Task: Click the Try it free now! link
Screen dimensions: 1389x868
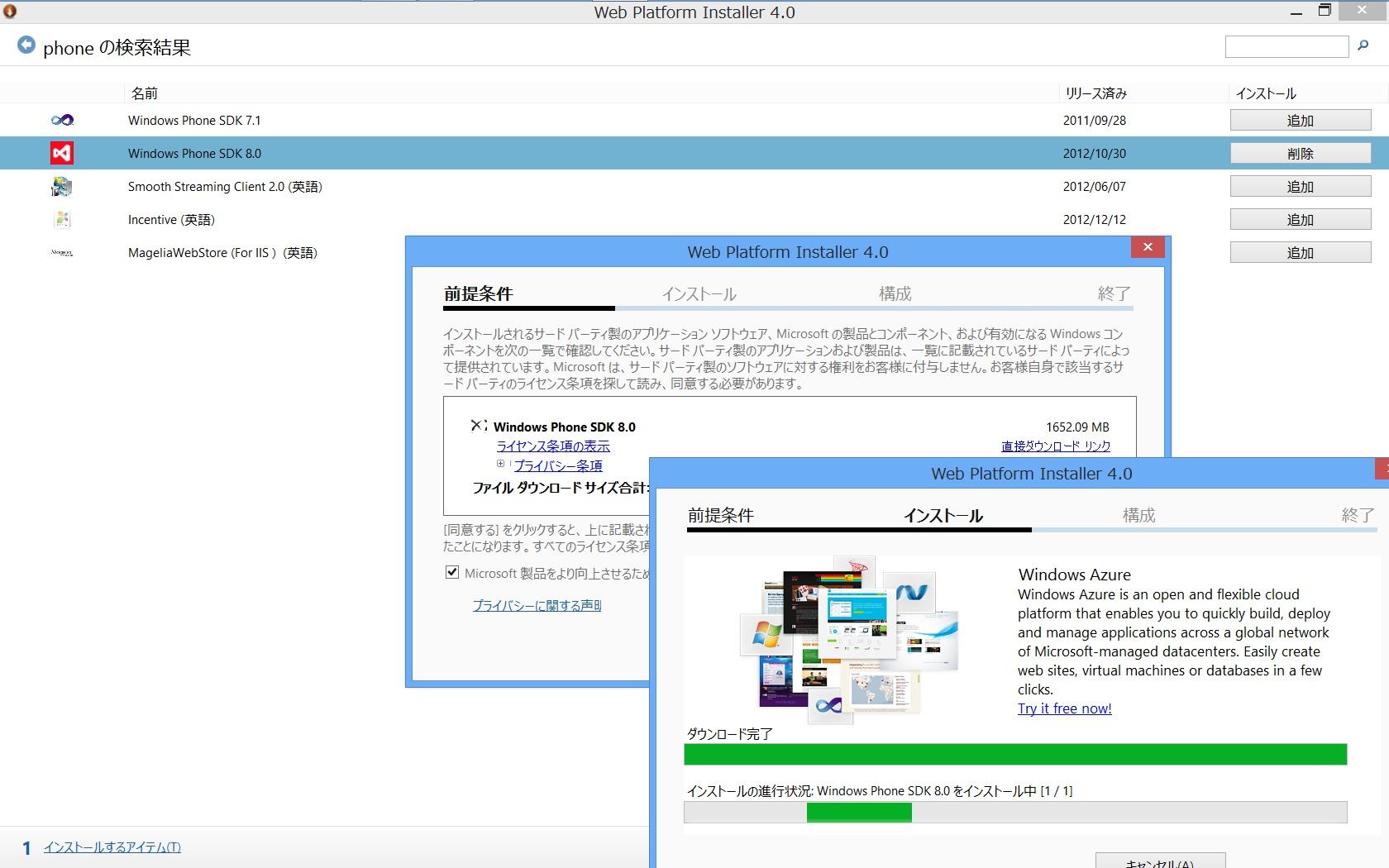Action: coord(1064,708)
